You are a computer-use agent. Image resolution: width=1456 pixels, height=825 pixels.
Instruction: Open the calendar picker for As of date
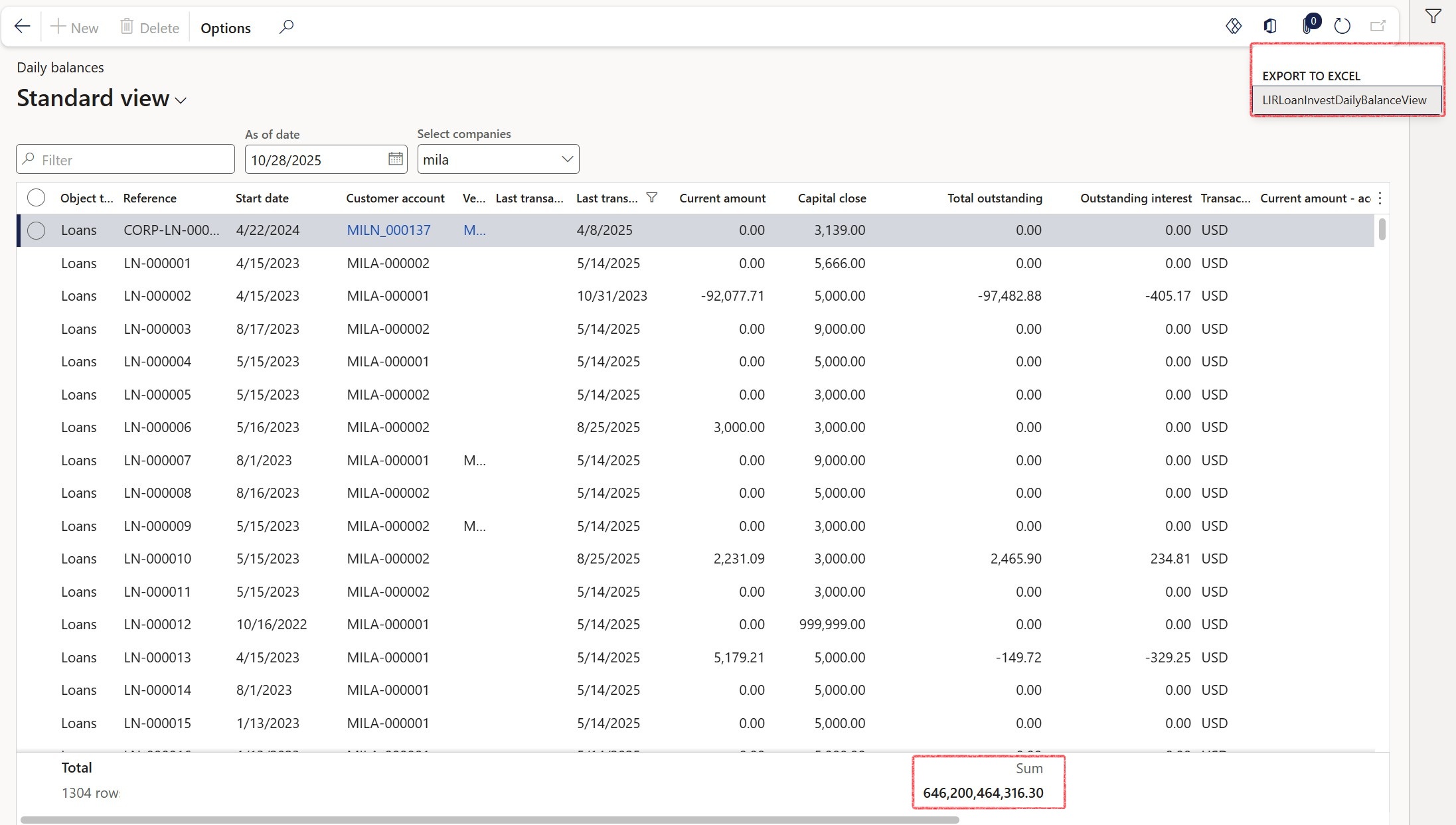coord(394,159)
